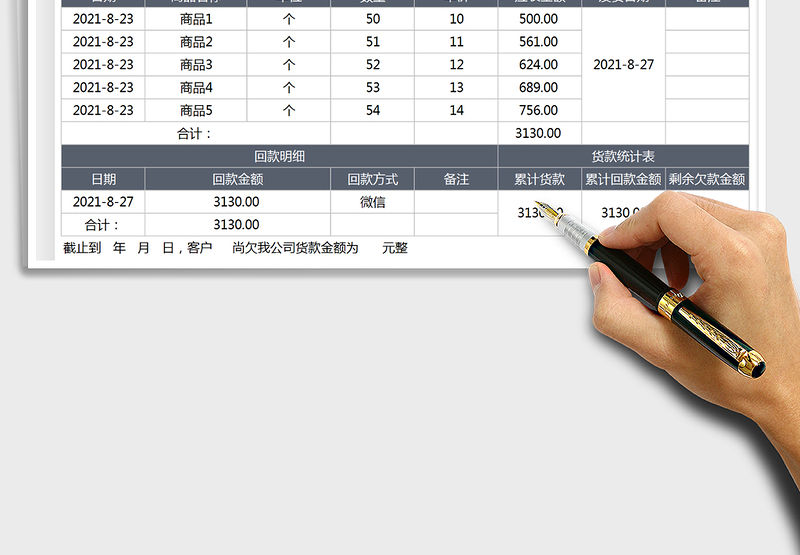
Task: Click the 商品3 product name cell
Action: [x=196, y=65]
